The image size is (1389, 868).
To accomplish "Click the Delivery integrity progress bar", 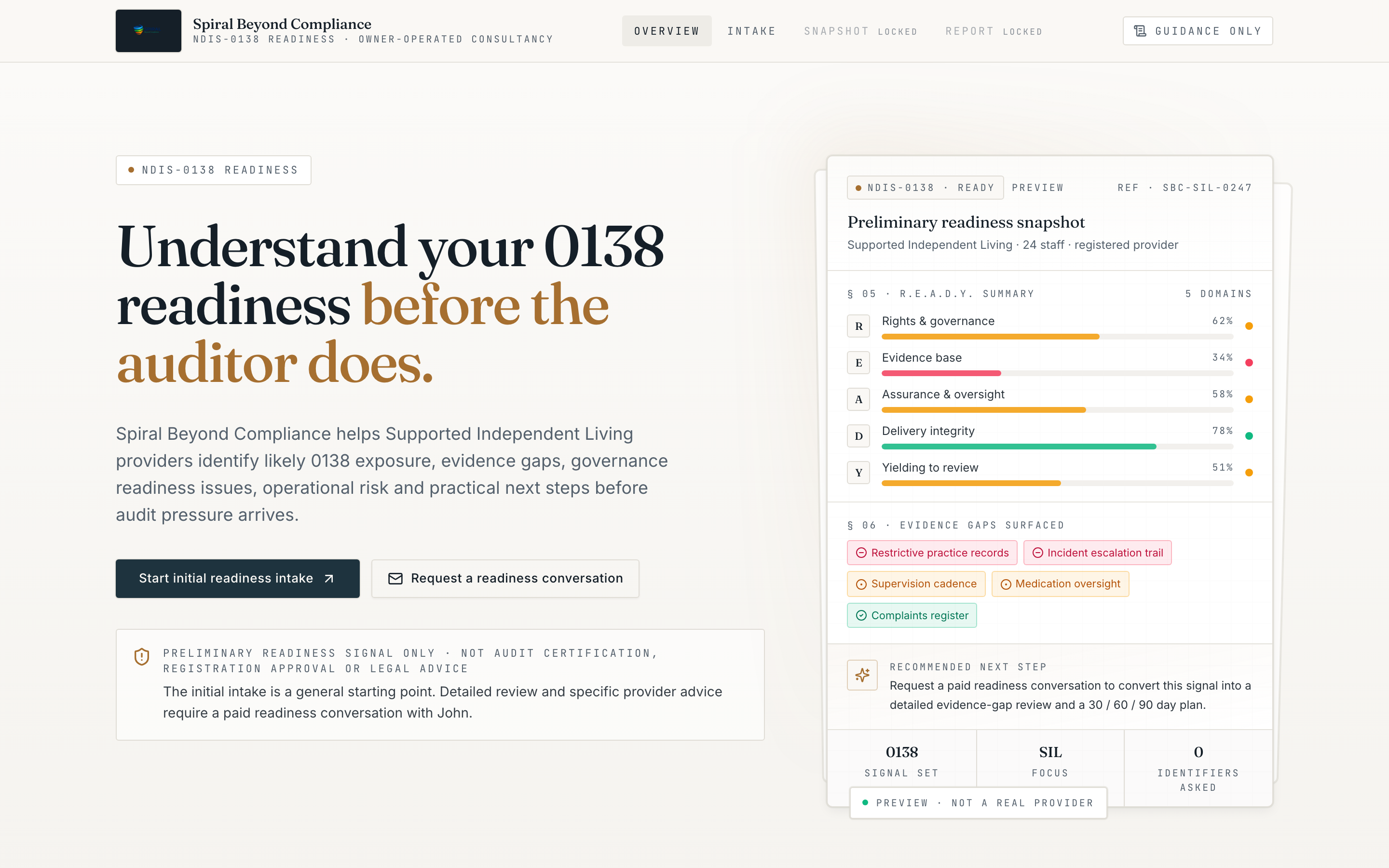I will pos(1057,447).
